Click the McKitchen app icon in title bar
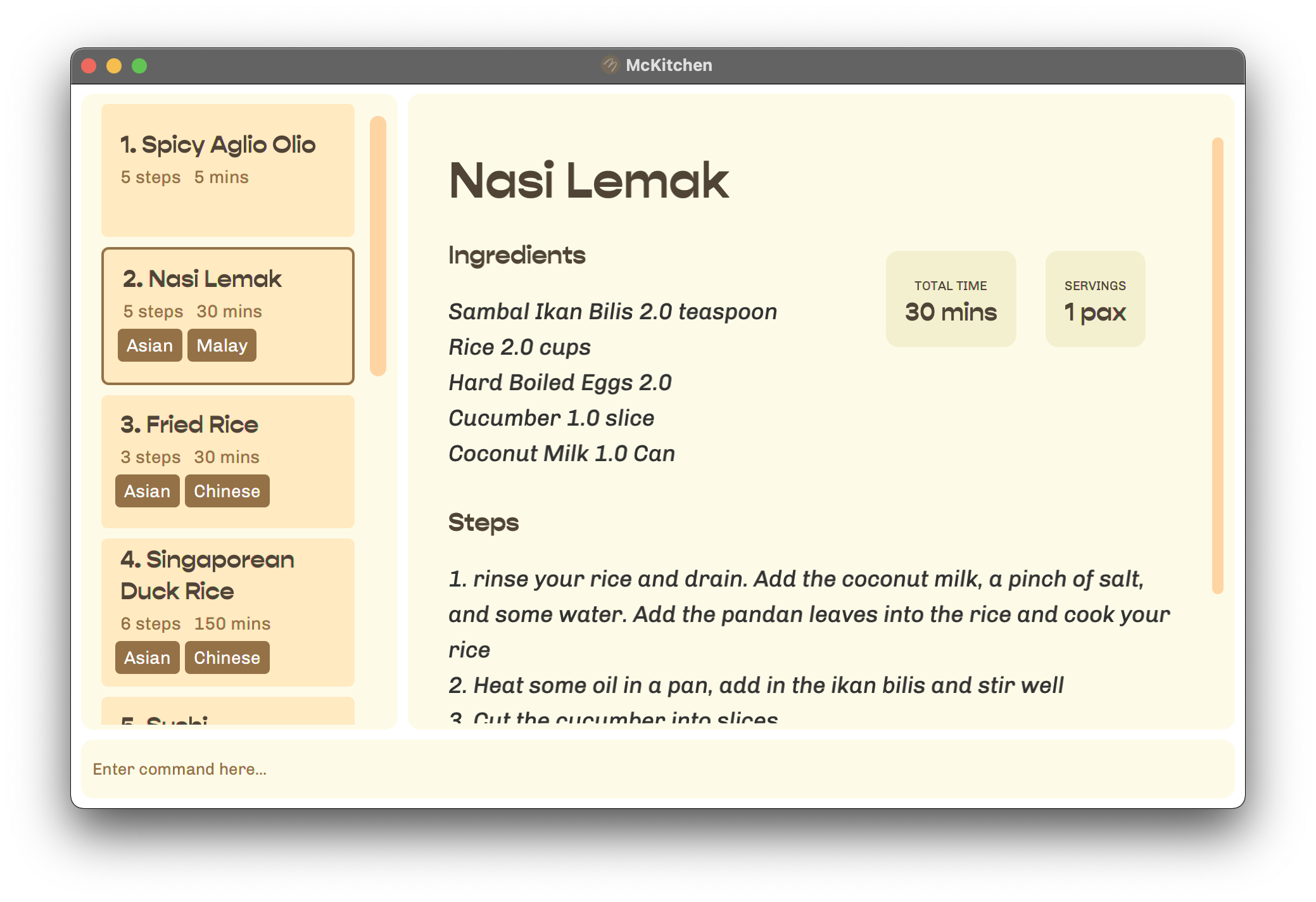This screenshot has width=1316, height=902. tap(609, 65)
